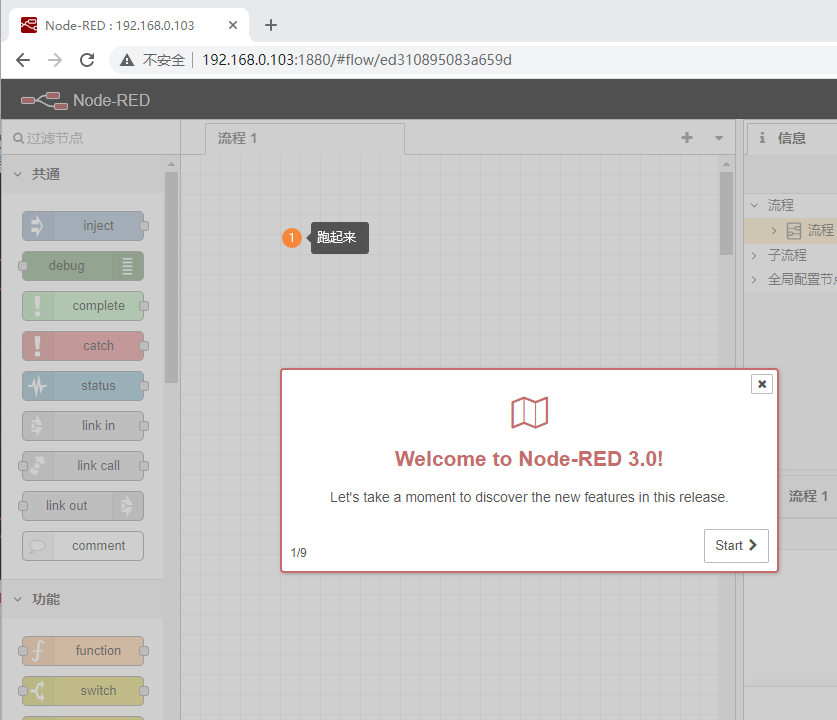Click the browser address bar URL

point(357,60)
